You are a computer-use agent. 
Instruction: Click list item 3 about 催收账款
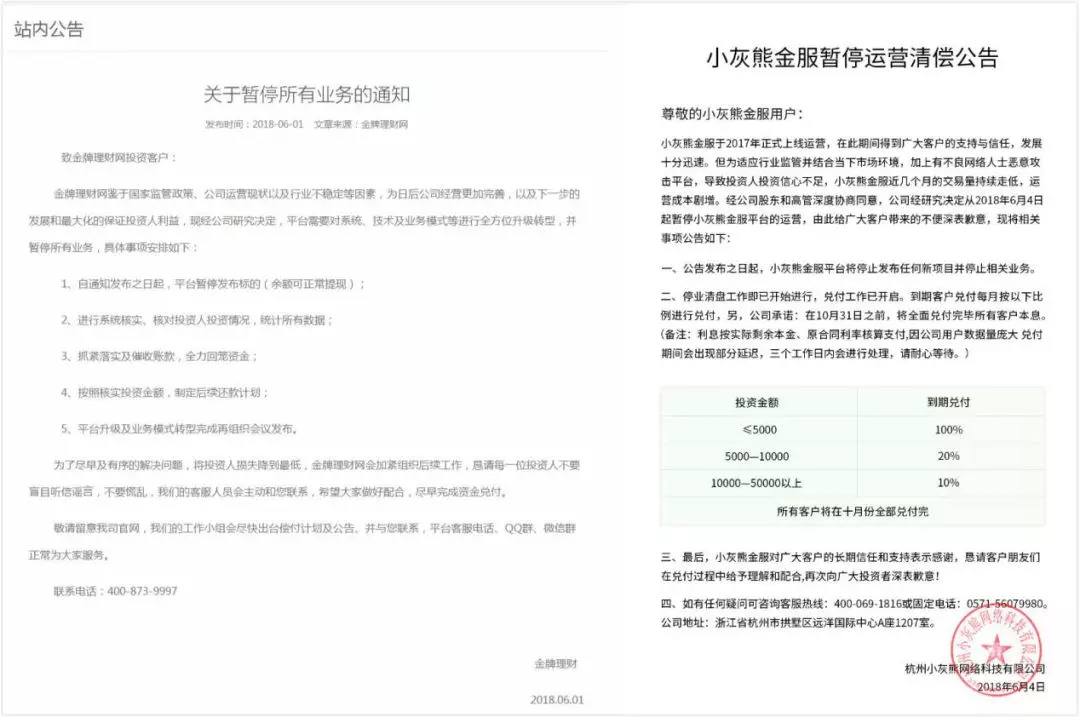pos(159,357)
